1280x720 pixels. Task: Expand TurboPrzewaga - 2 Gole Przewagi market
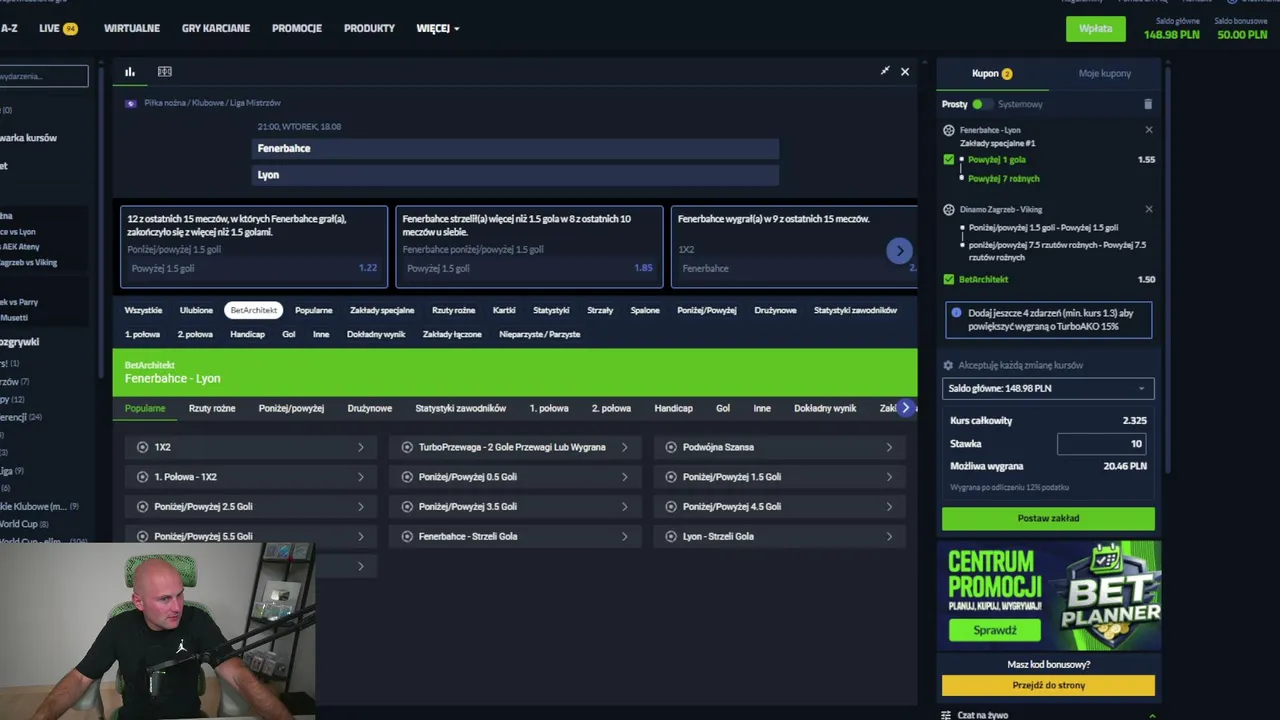(515, 448)
